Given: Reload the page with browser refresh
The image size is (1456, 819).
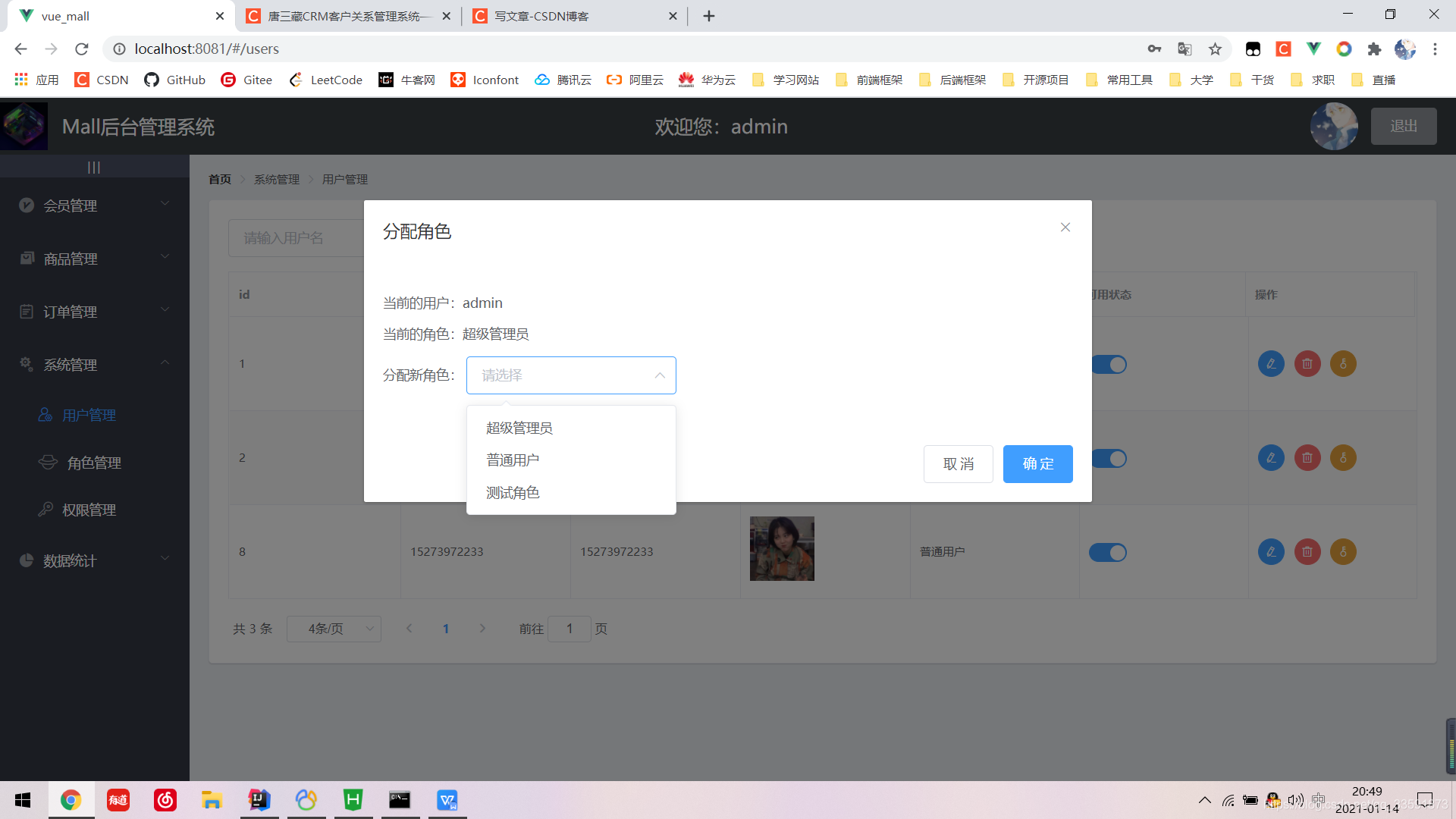Looking at the screenshot, I should coord(82,49).
